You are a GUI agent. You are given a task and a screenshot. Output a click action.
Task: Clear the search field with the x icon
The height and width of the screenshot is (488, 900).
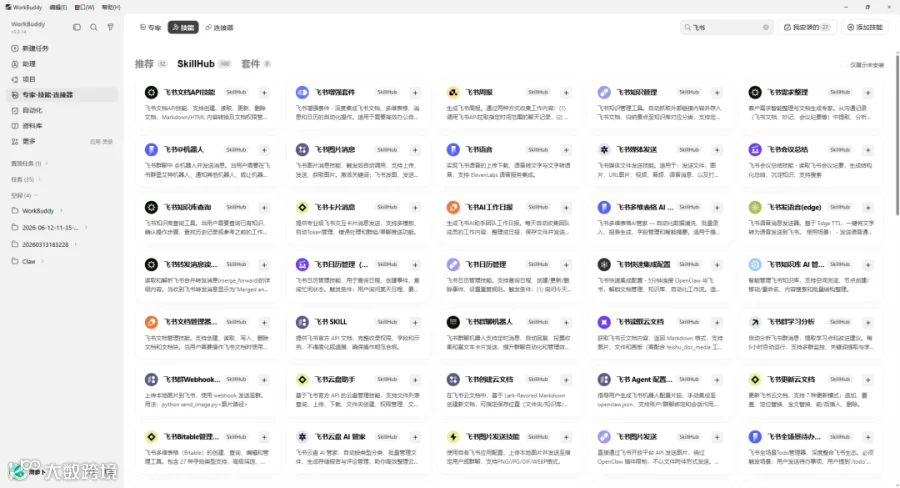pyautogui.click(x=766, y=27)
